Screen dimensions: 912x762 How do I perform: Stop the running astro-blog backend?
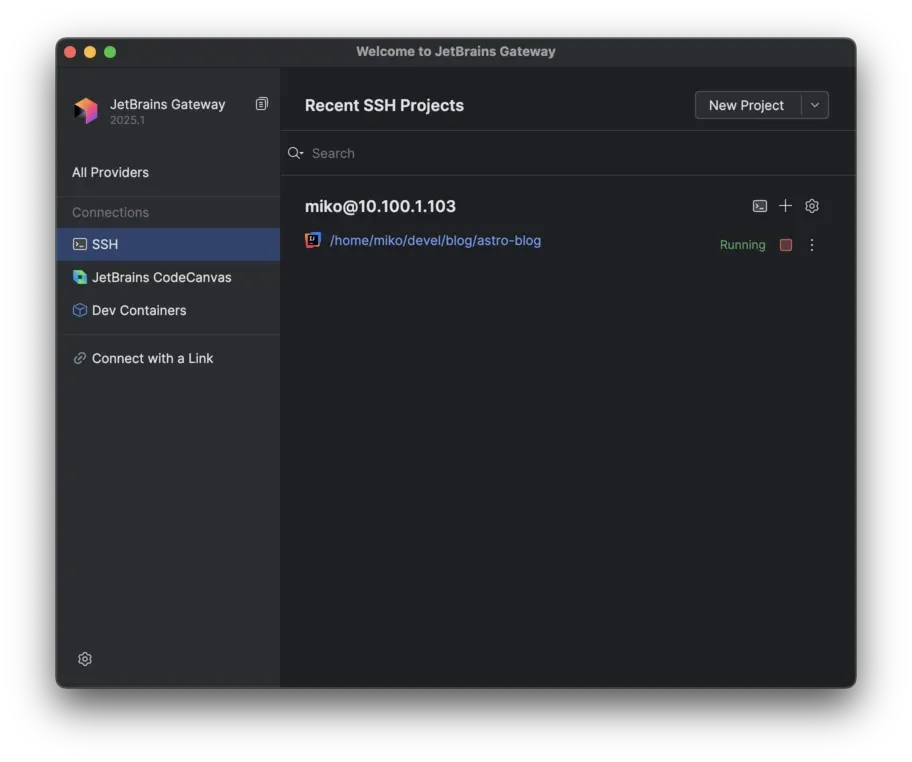(786, 245)
